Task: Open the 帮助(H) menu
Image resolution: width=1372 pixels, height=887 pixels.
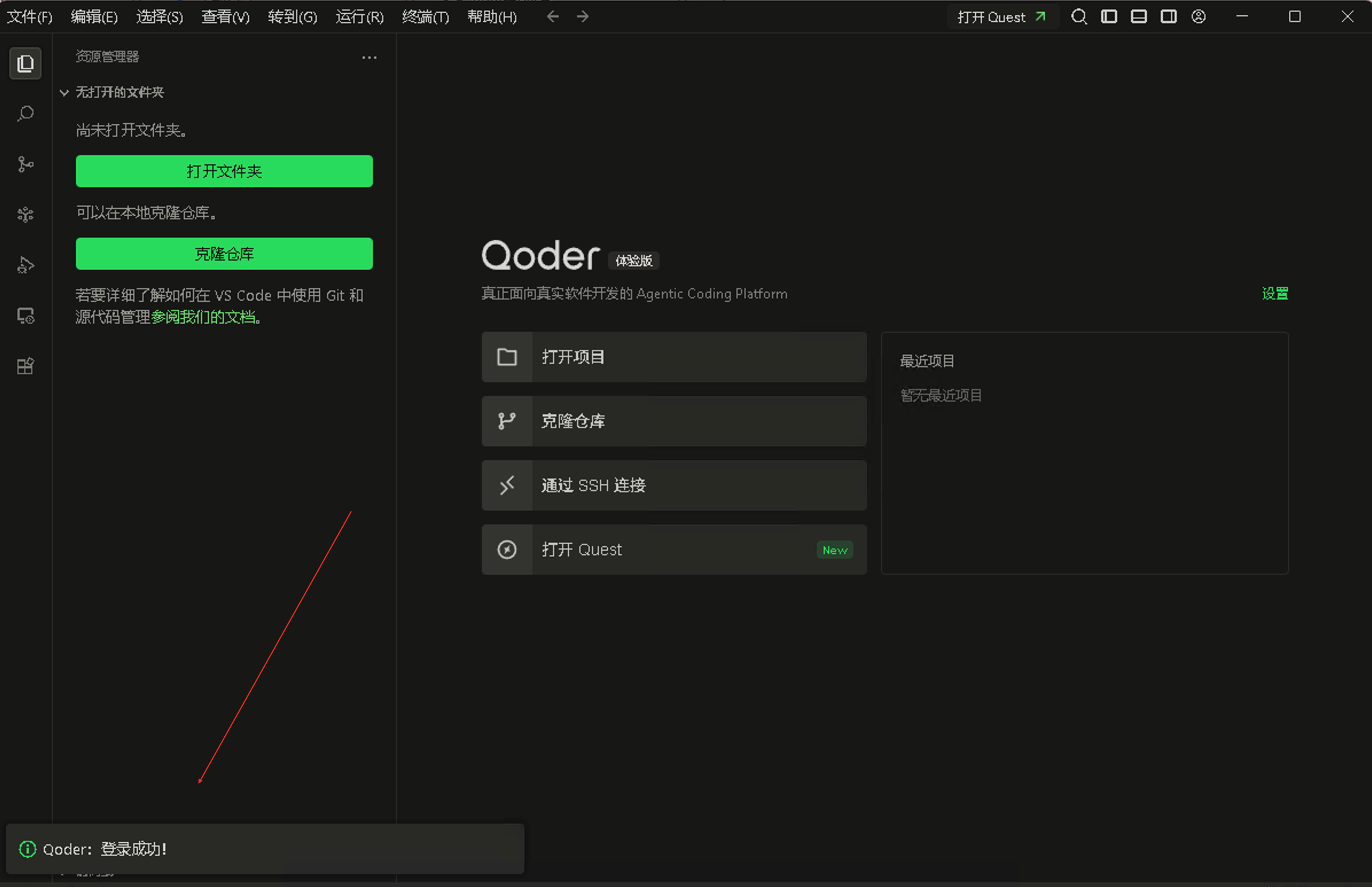Action: coord(492,17)
